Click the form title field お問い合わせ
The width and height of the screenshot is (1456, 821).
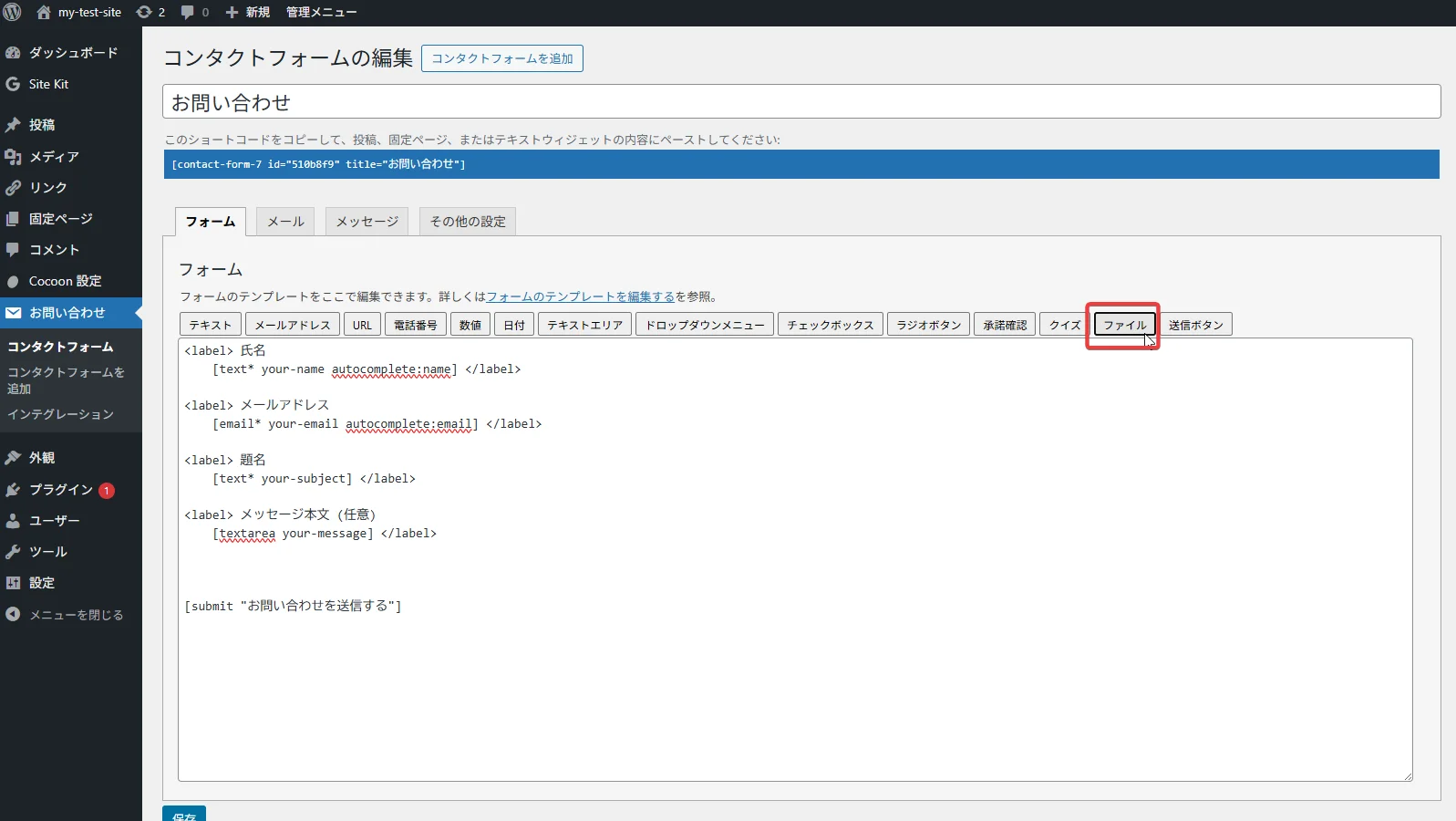[x=801, y=102]
